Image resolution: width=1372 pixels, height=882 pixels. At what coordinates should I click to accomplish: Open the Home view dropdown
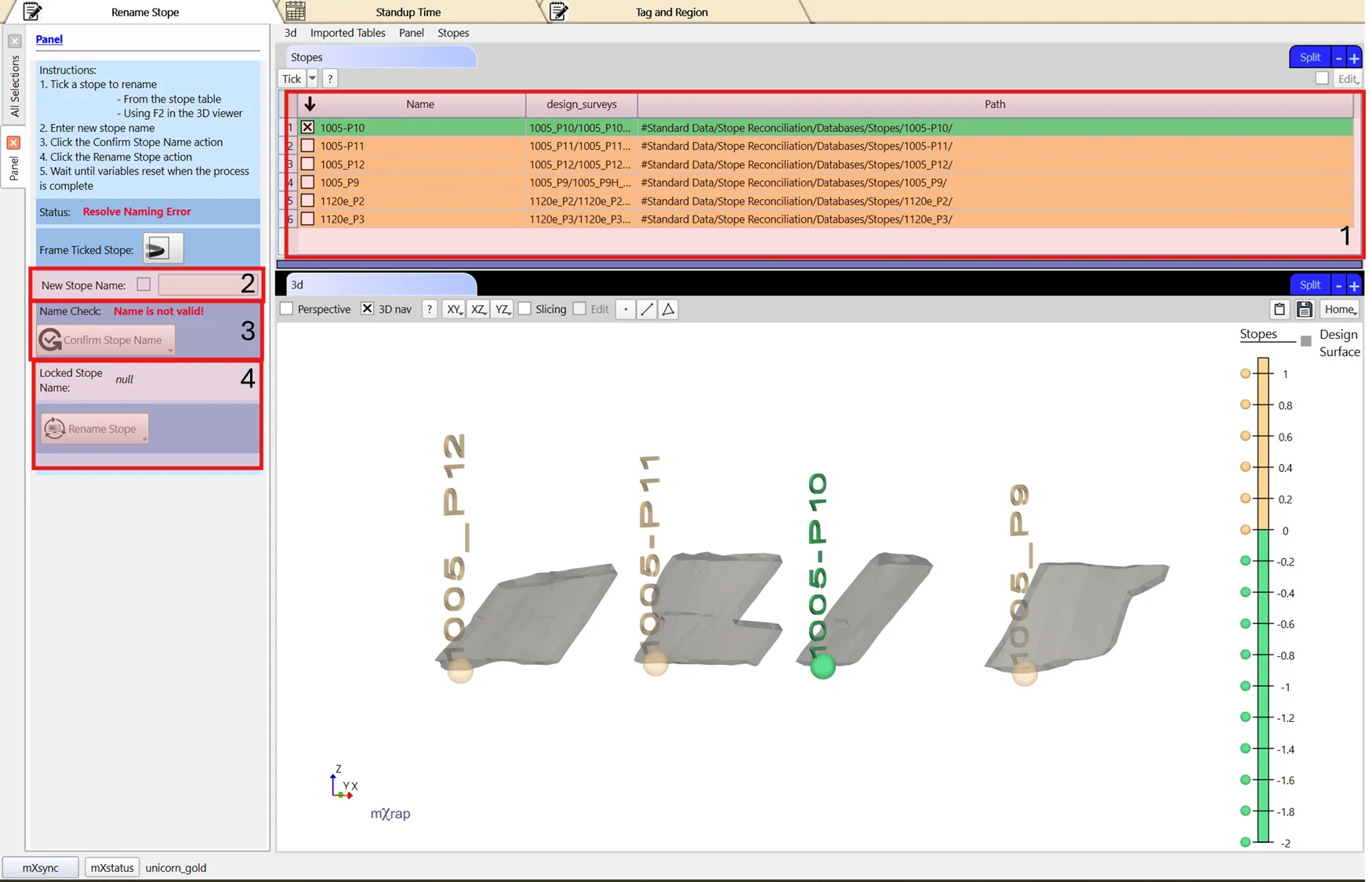pos(1339,310)
